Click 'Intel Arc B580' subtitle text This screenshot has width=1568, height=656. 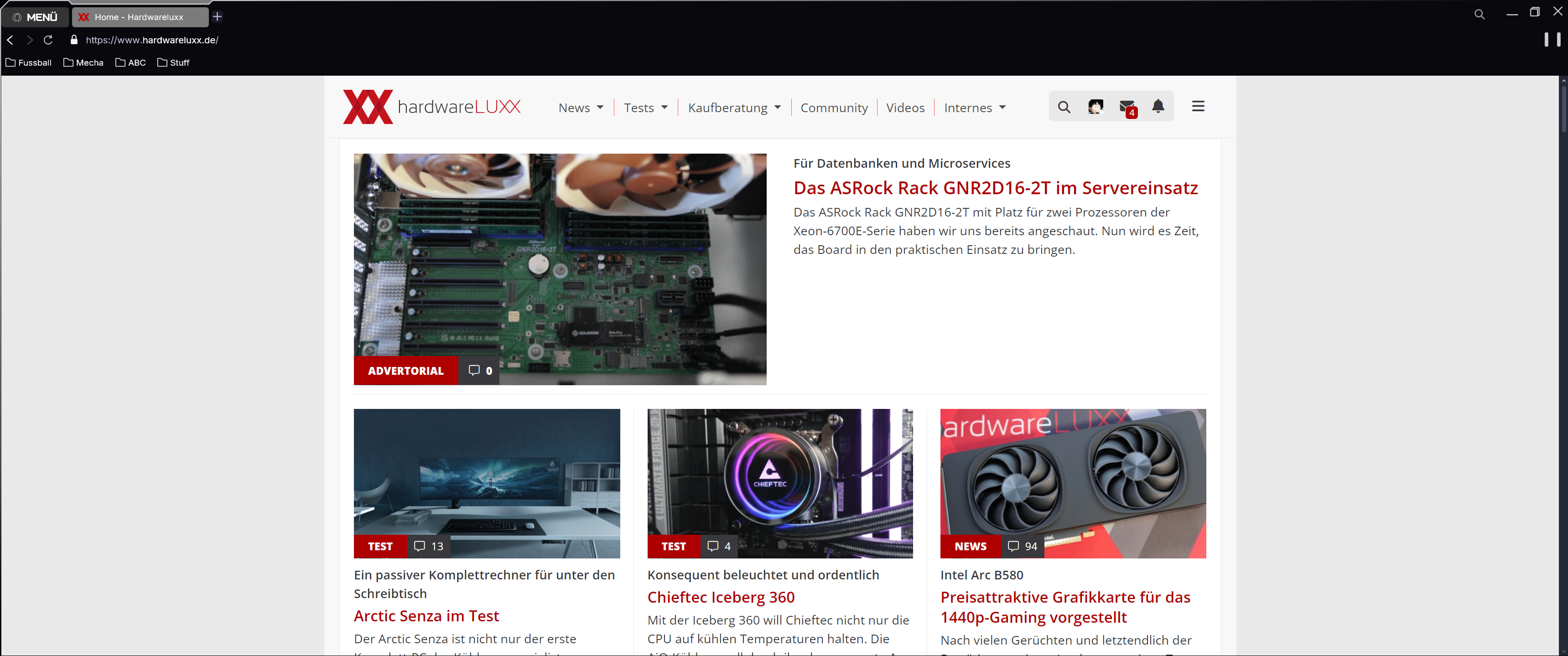[982, 575]
